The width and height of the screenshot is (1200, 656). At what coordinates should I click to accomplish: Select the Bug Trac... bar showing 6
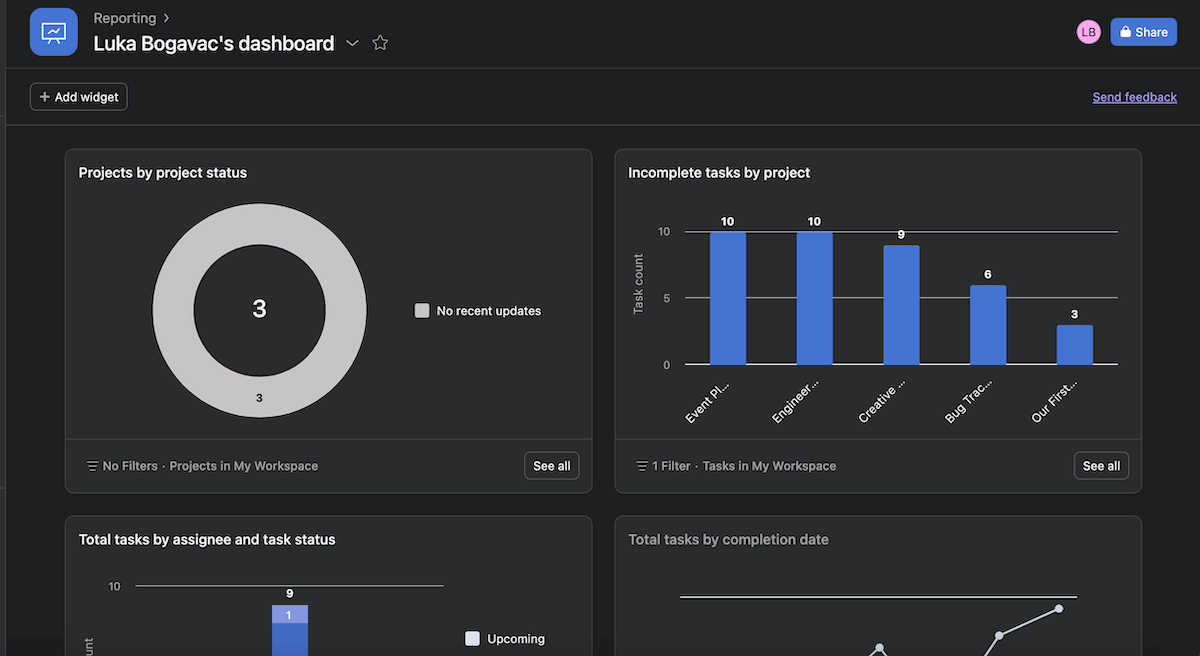pos(988,325)
